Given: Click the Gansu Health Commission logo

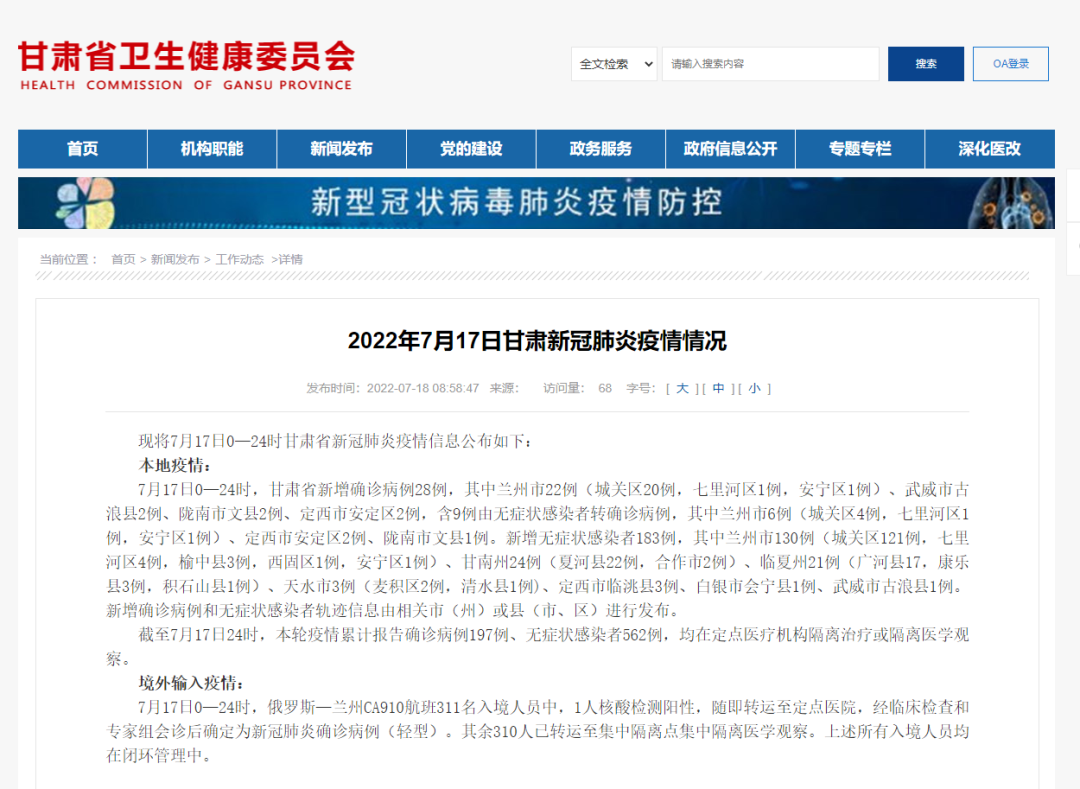Looking at the screenshot, I should coord(186,65).
